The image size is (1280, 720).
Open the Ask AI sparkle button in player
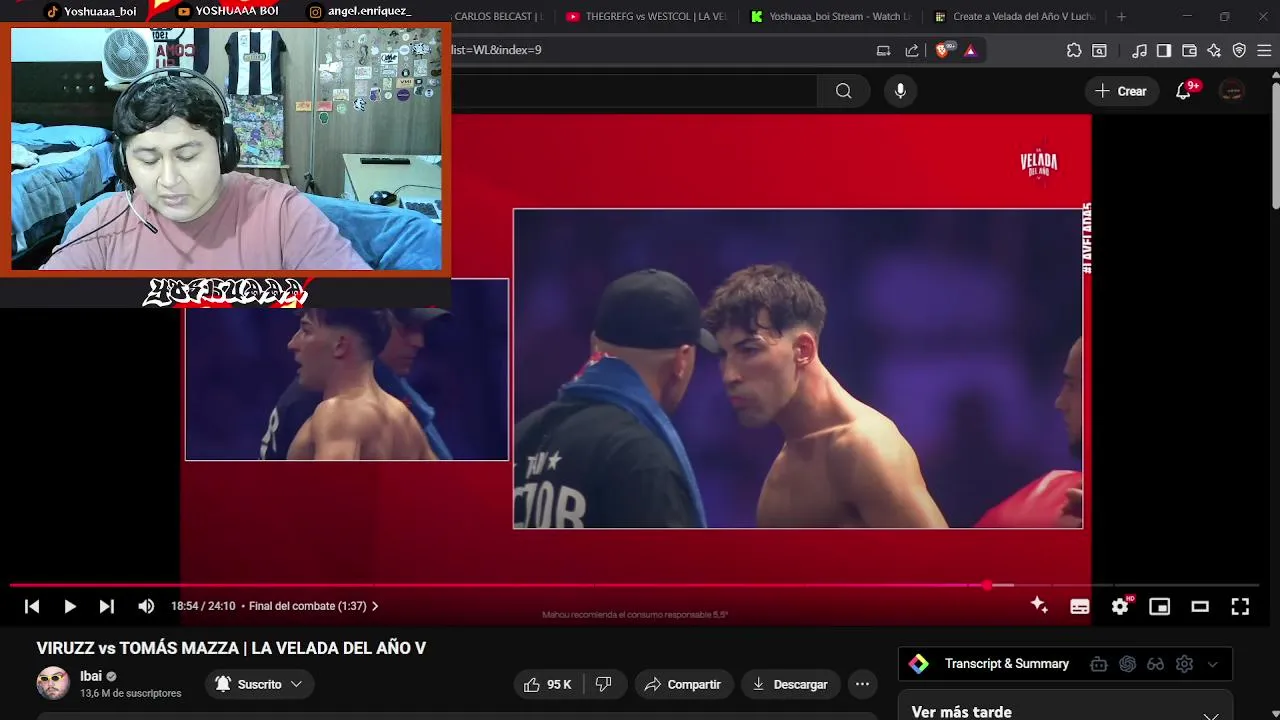[x=1039, y=606]
